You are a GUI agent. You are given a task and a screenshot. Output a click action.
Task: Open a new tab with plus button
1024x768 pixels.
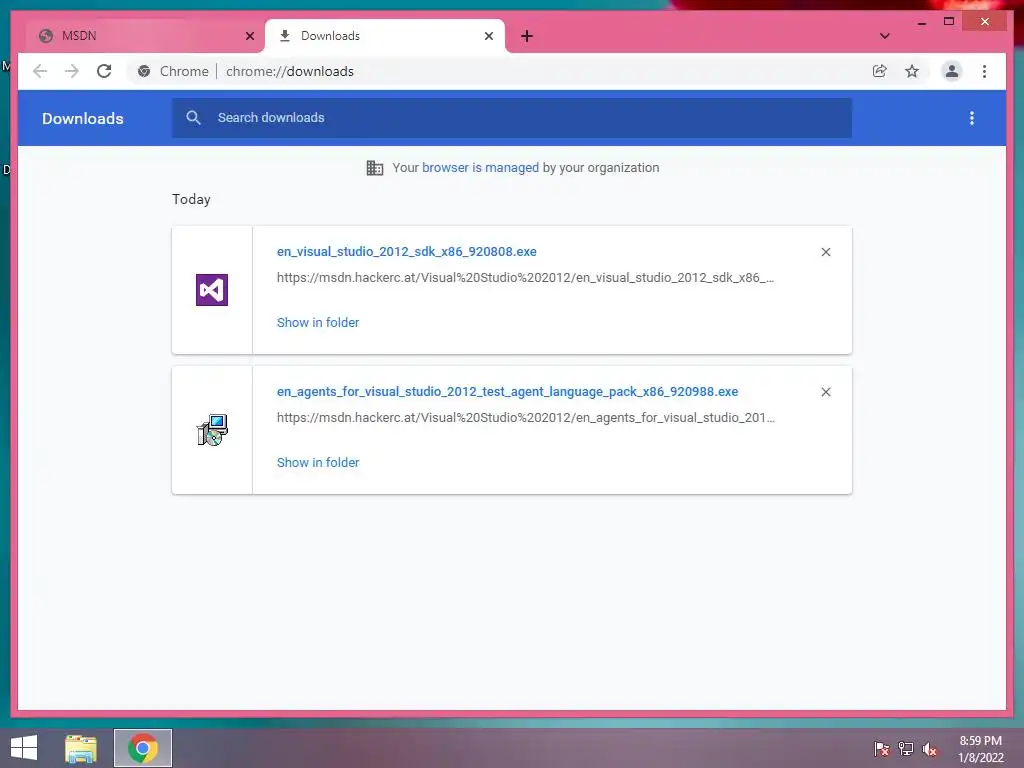(x=527, y=36)
